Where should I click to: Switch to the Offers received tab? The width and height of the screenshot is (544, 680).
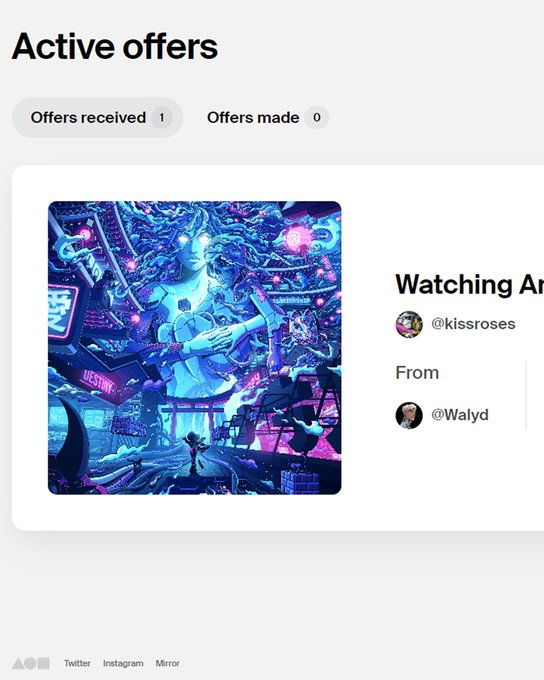point(98,118)
